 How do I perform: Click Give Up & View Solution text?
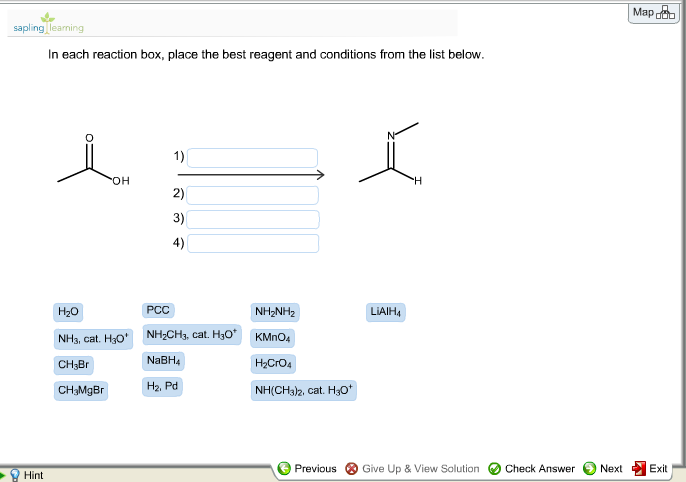[x=420, y=469]
